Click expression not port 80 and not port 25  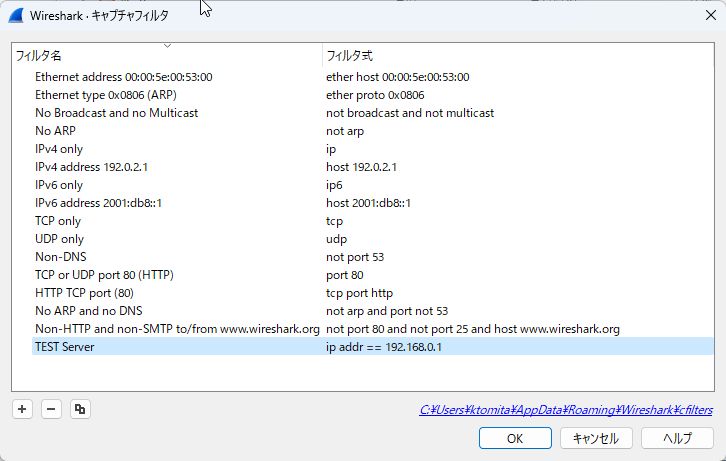473,329
